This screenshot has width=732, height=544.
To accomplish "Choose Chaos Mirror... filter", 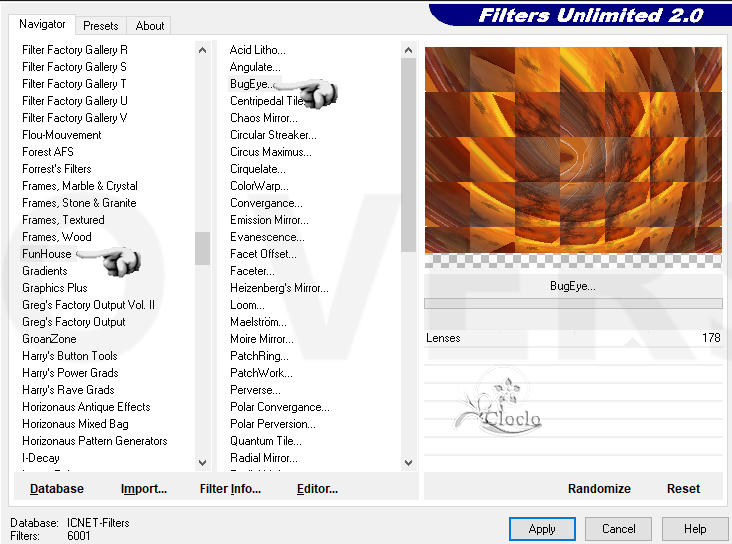I will (264, 118).
